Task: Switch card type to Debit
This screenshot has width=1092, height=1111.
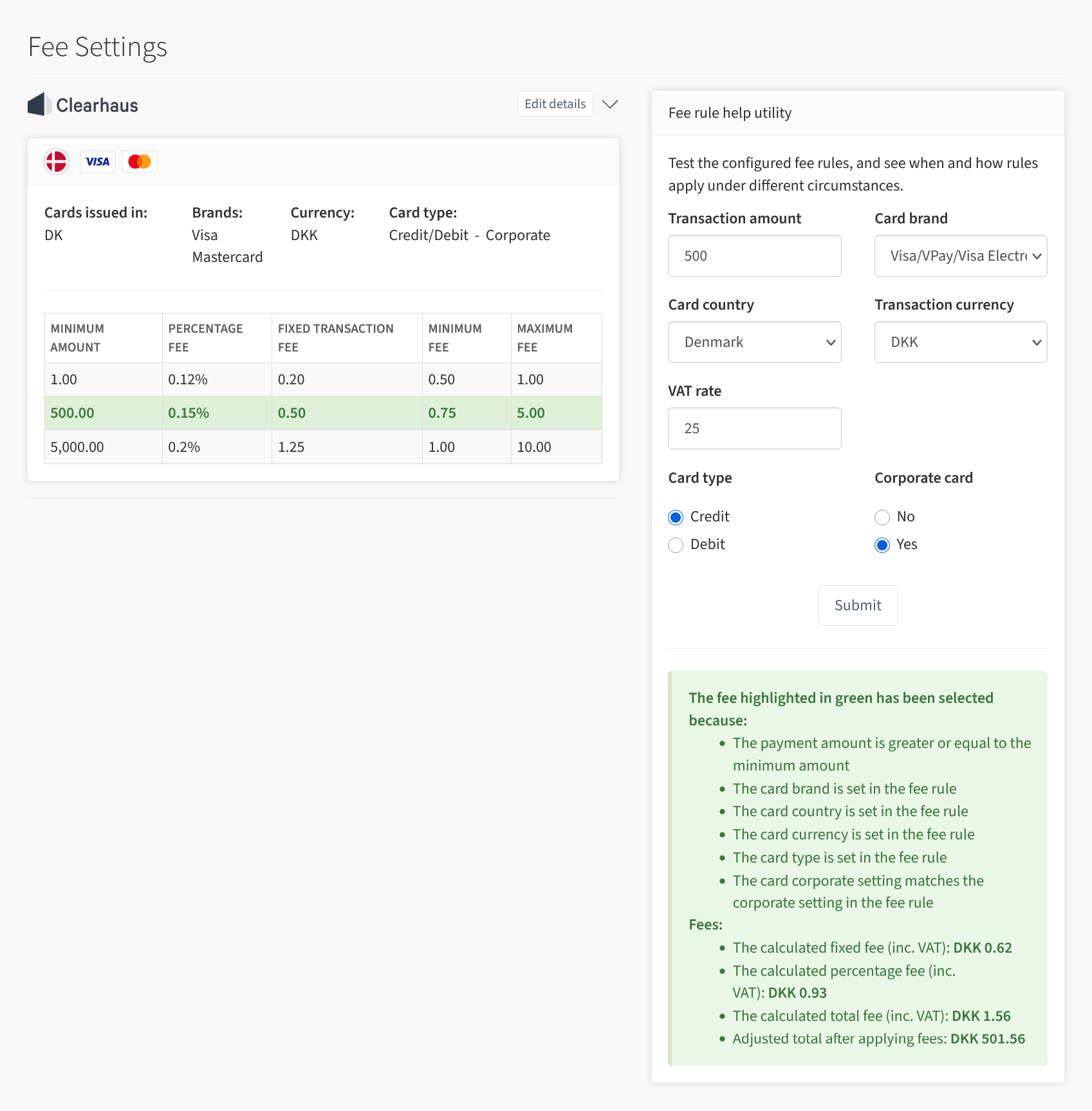Action: pyautogui.click(x=675, y=545)
